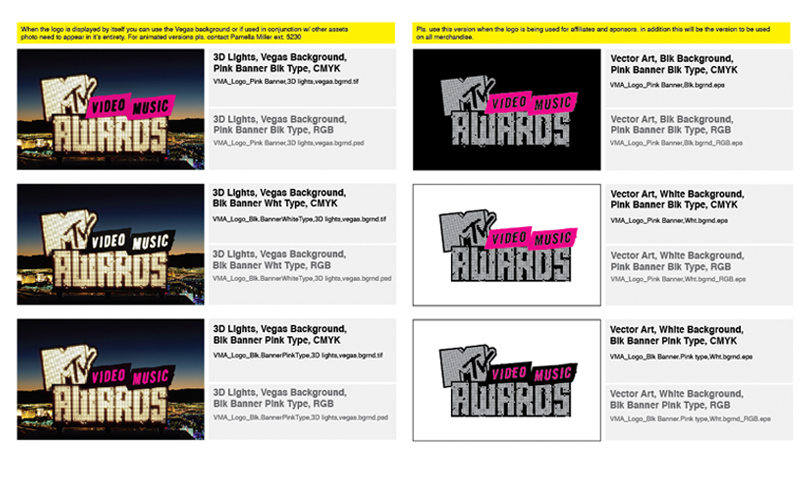Click the '3D Lights, Vegas Background, Blk Banner Wht Type, CMYK' heading

pyautogui.click(x=279, y=198)
